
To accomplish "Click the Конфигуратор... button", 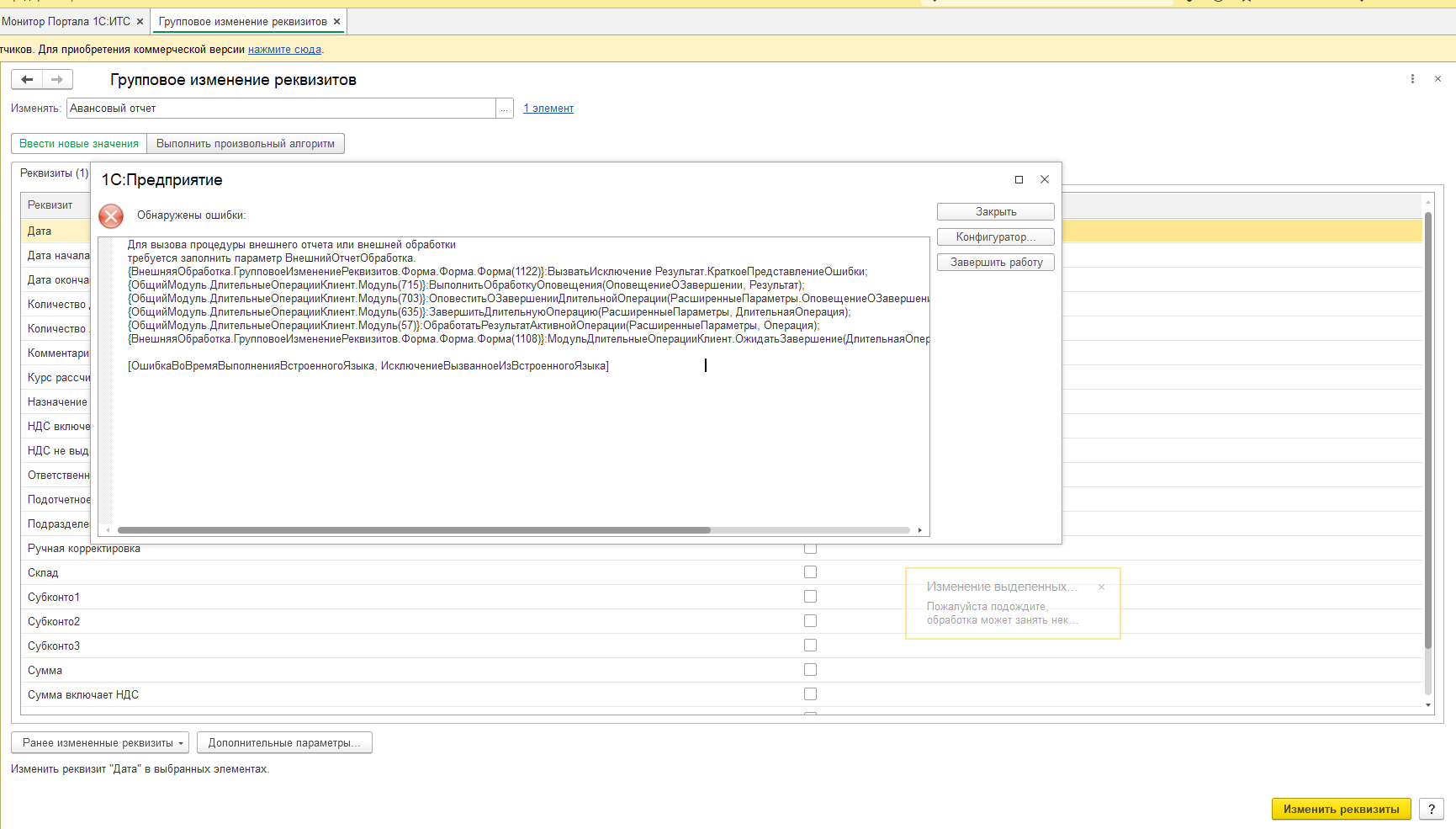I will (996, 237).
